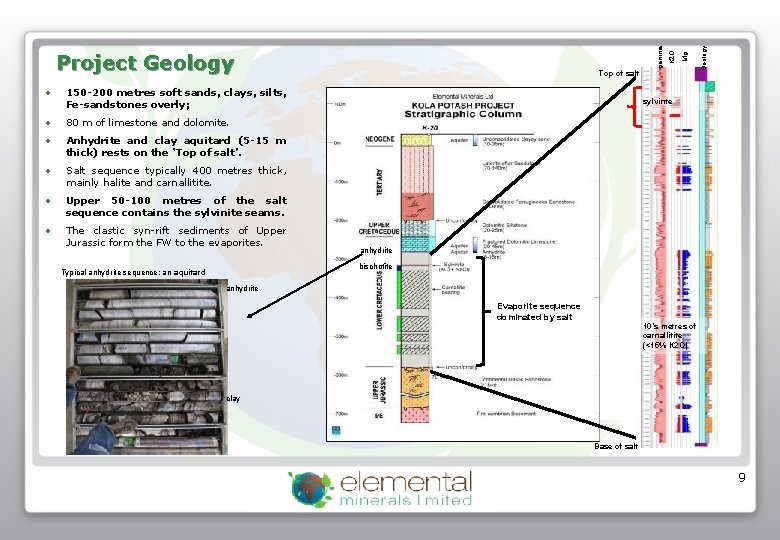Click the caption "Typical anhydrite sequence: an aquitard"
The height and width of the screenshot is (540, 780).
click(x=133, y=272)
